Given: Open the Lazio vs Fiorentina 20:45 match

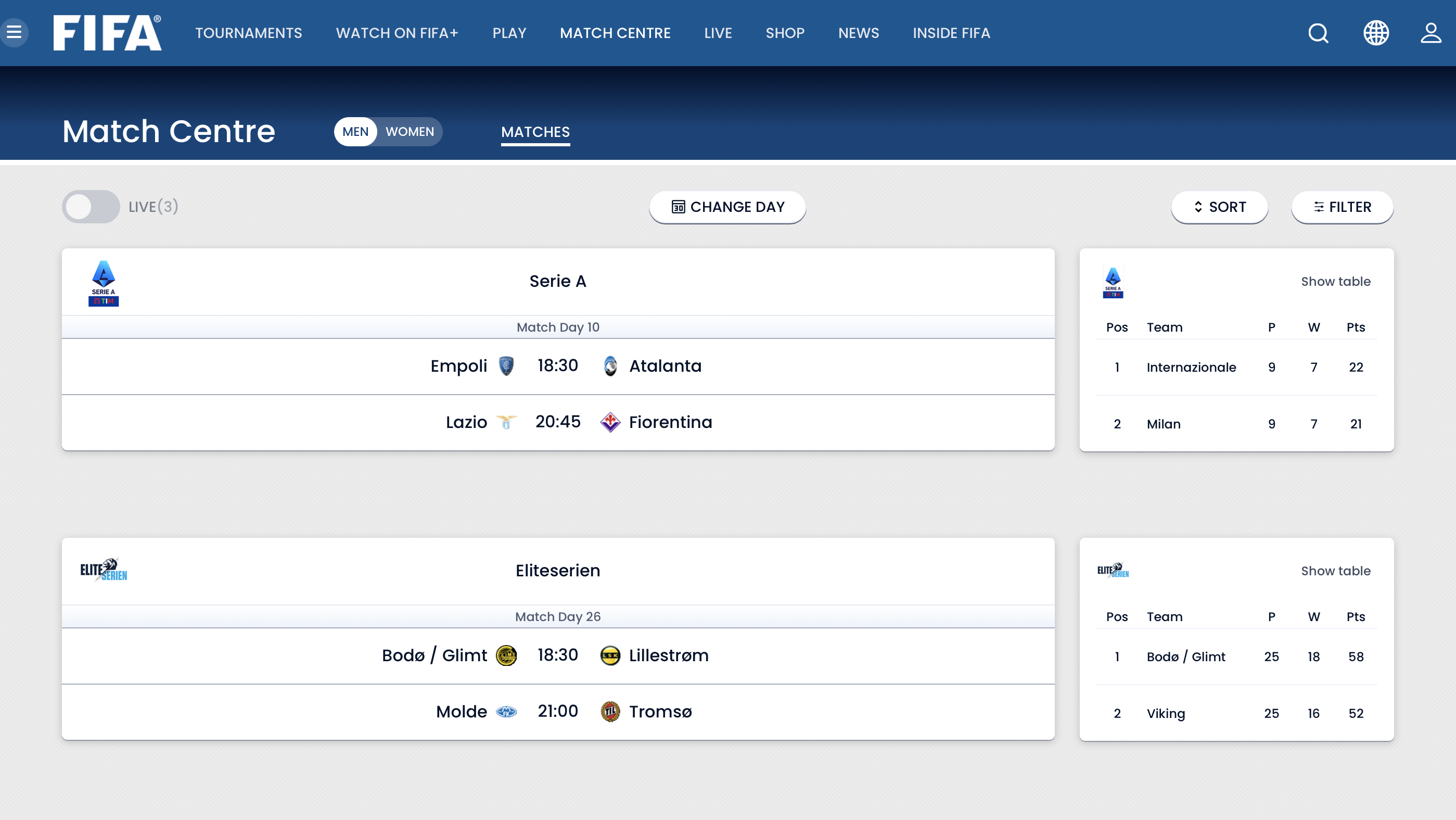Looking at the screenshot, I should coord(558,422).
